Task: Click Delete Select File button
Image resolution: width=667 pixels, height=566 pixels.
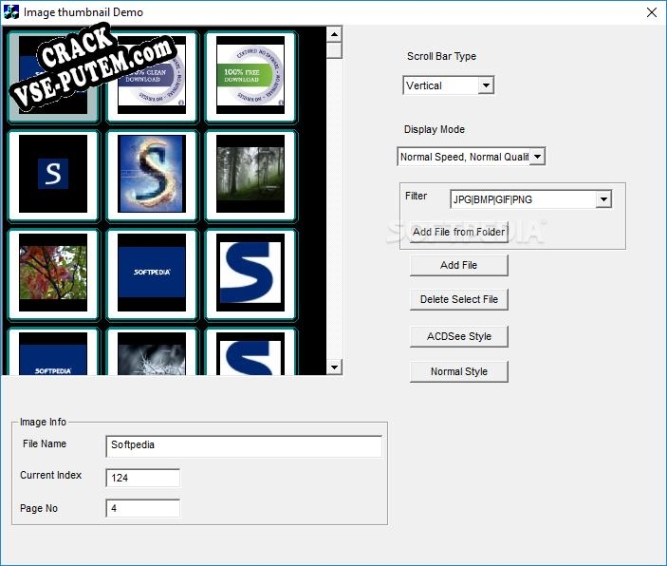Action: [459, 299]
